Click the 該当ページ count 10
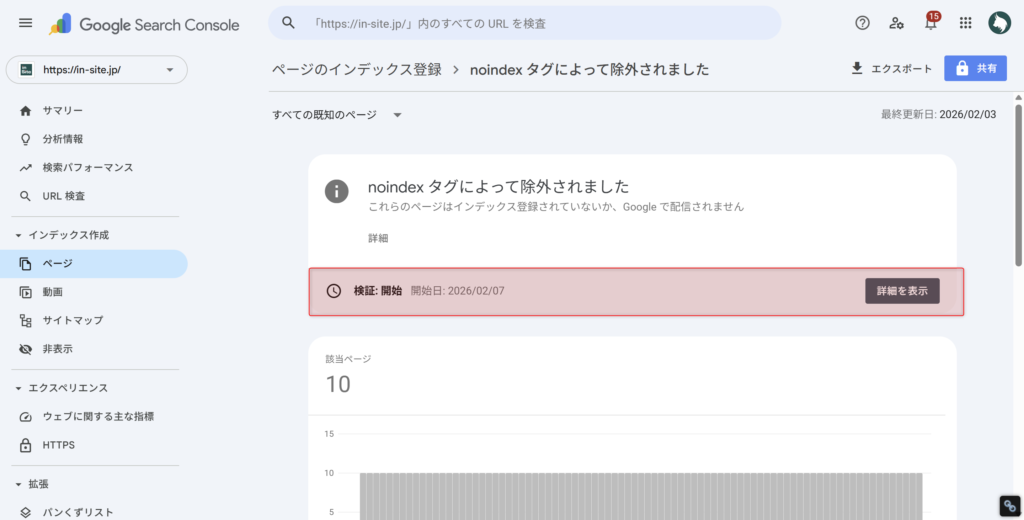The height and width of the screenshot is (520, 1024). pos(338,384)
